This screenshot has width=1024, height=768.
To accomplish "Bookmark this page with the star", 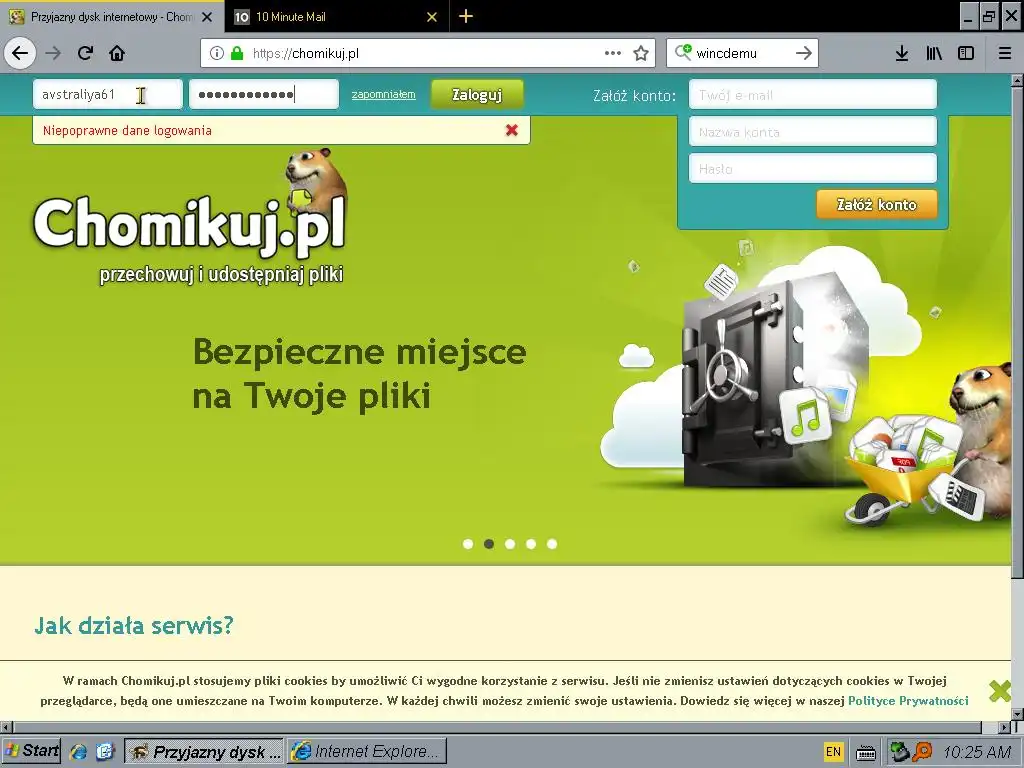I will coord(641,53).
